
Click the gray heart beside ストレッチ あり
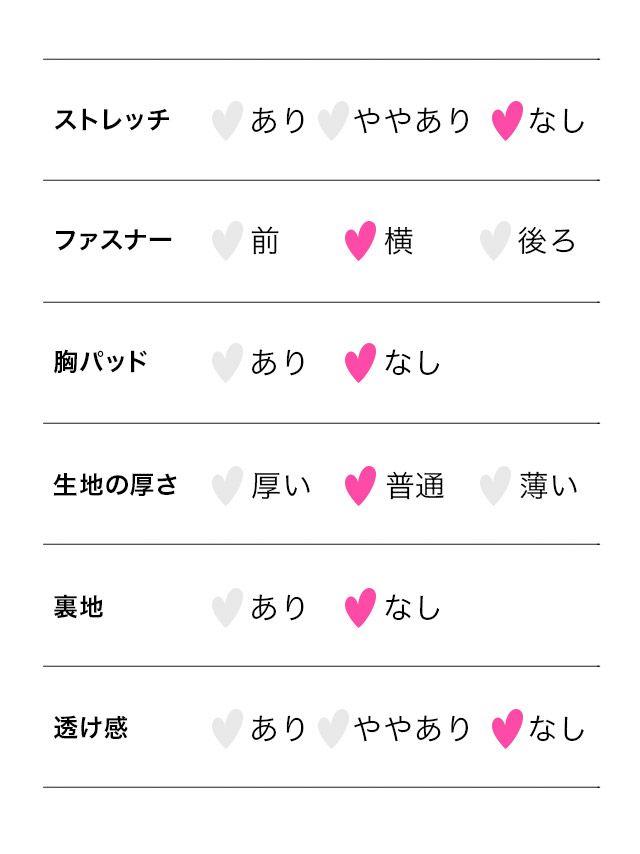(227, 121)
